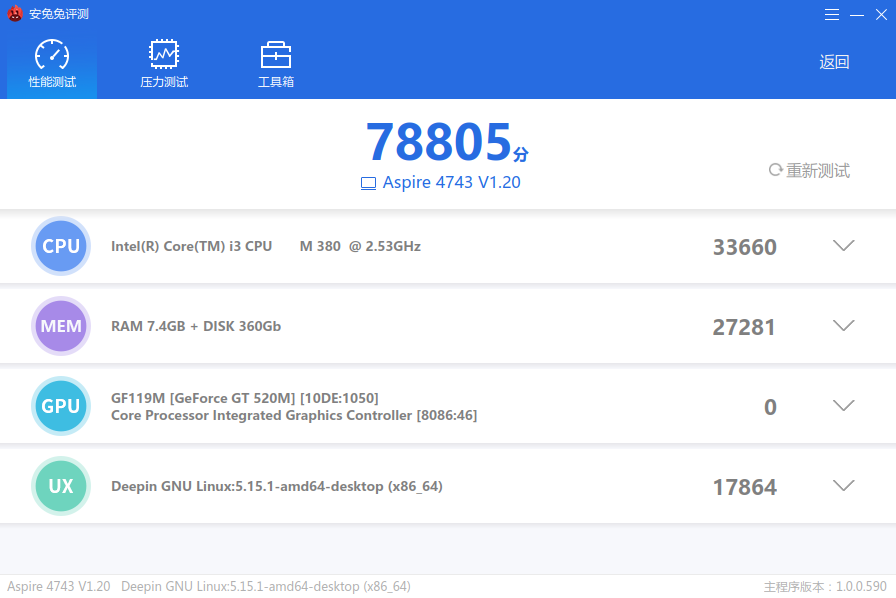Open the hamburger menu in title bar
This screenshot has width=896, height=598.
(832, 15)
